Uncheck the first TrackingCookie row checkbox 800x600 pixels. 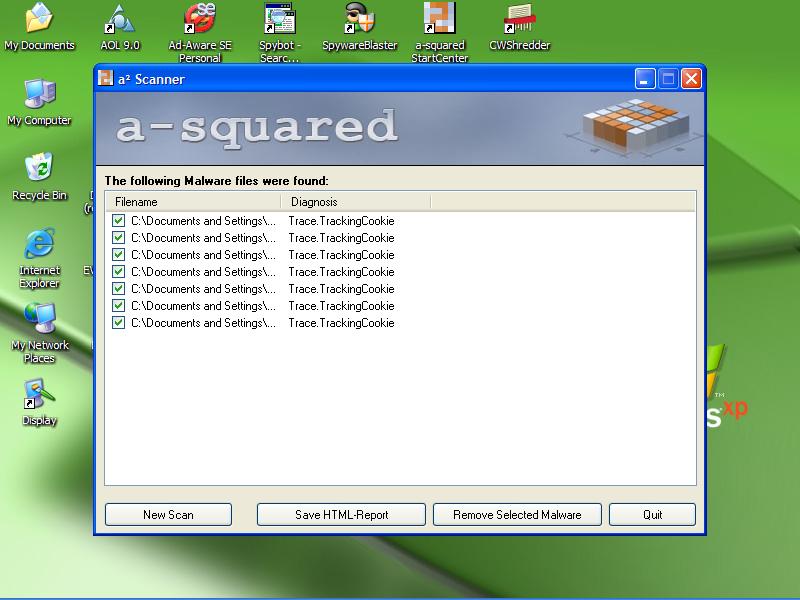click(118, 220)
